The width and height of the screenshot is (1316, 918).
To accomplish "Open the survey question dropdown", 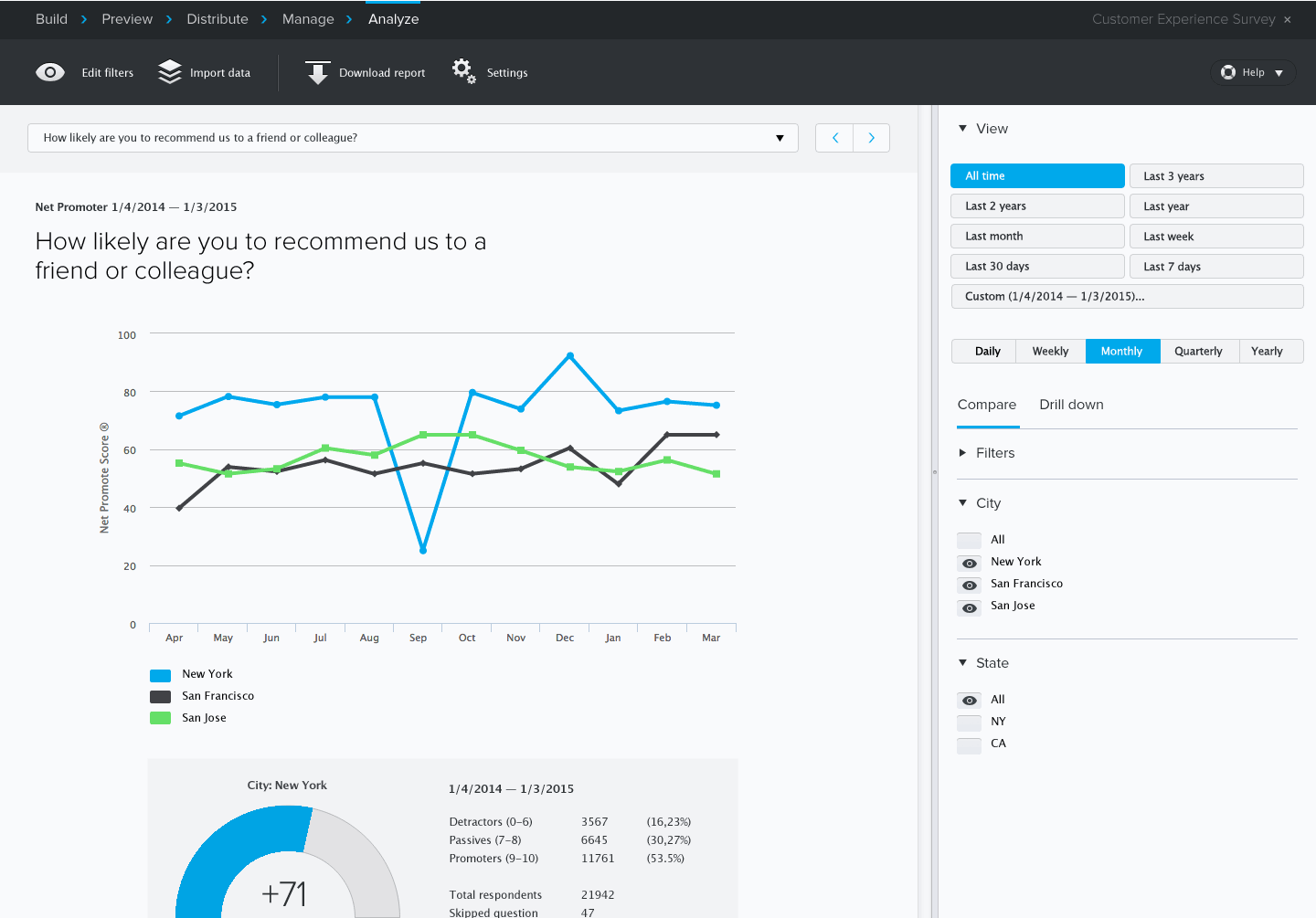I will (x=780, y=137).
